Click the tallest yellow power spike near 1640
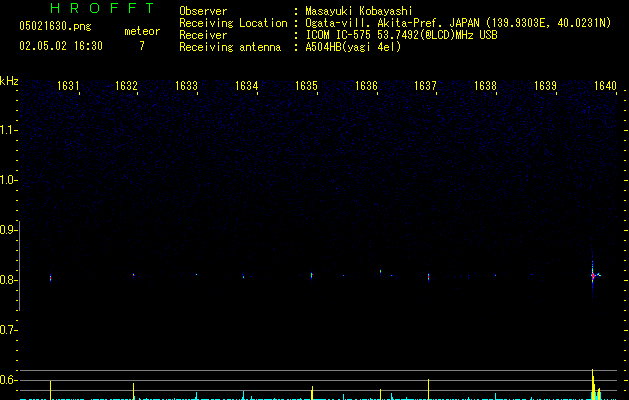Viewport: 629px width, 400px height. tap(592, 384)
